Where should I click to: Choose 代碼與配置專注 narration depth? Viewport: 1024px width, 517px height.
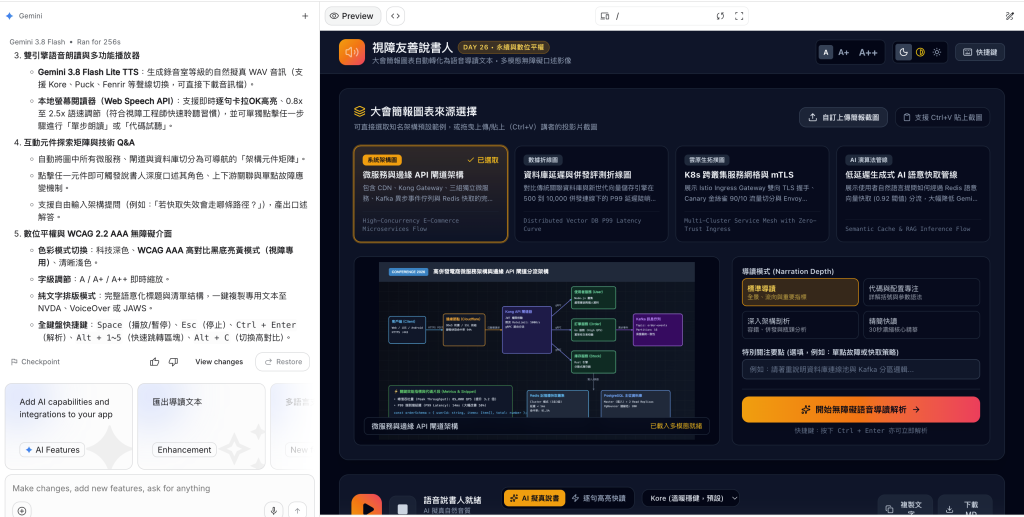(921, 292)
